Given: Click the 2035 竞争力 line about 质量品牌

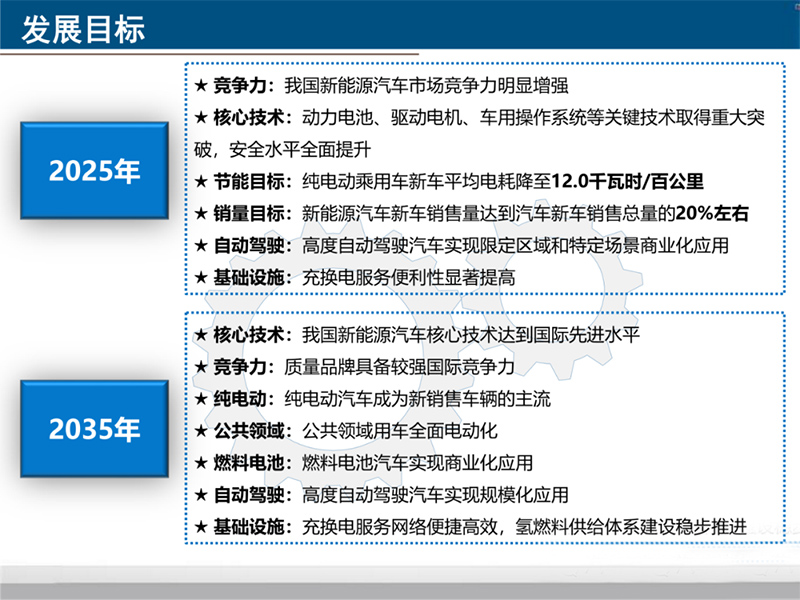Looking at the screenshot, I should 355,367.
